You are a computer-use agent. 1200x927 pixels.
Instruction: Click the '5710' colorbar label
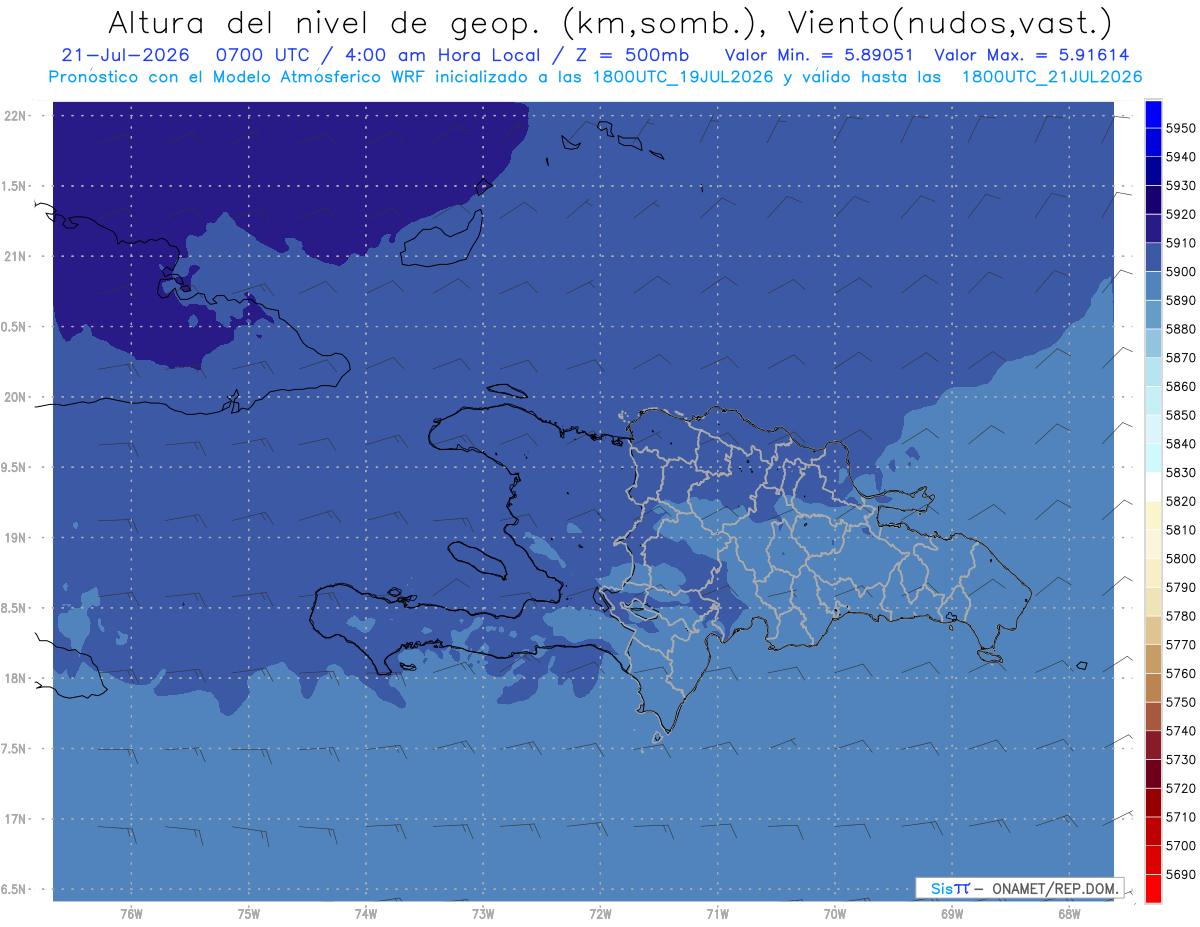1180,817
